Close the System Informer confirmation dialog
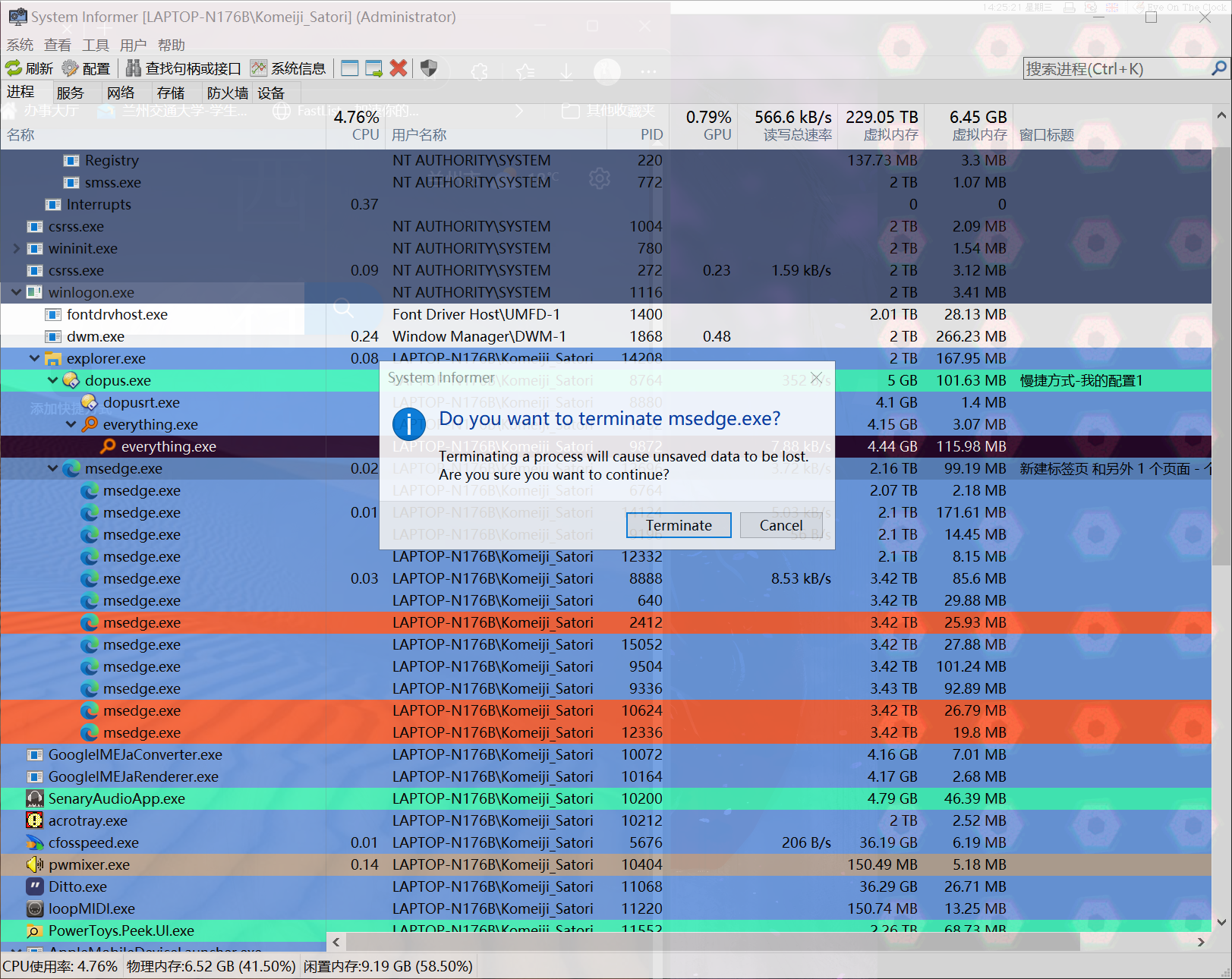1232x979 pixels. point(817,377)
